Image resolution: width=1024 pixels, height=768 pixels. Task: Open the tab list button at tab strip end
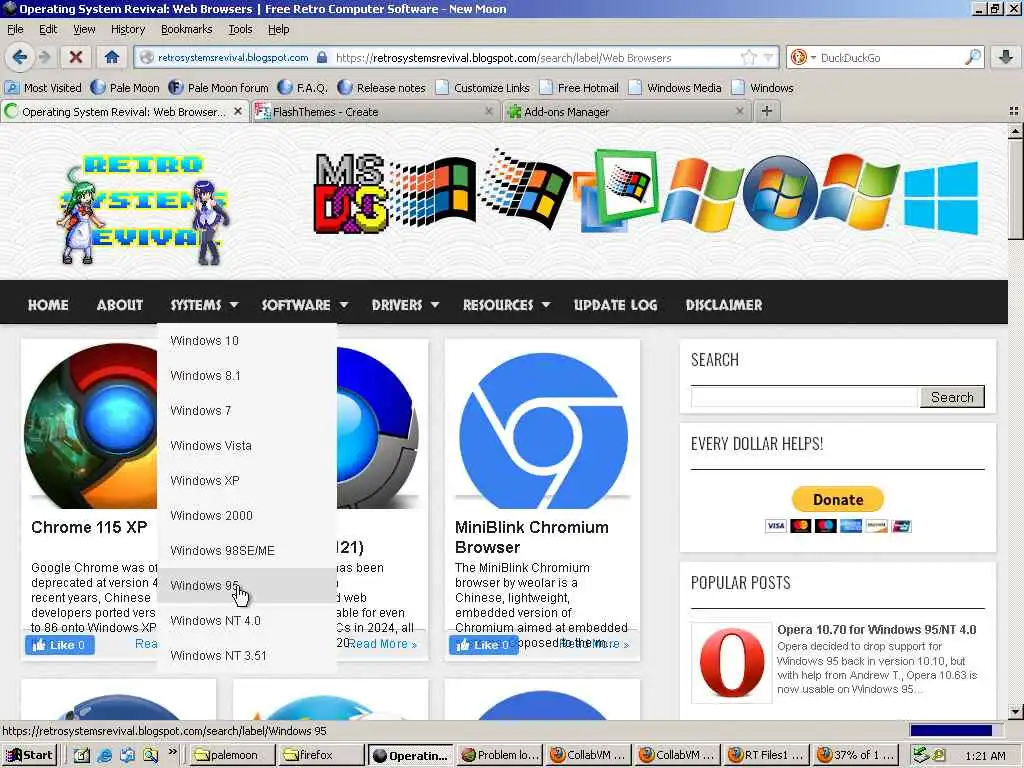1014,112
